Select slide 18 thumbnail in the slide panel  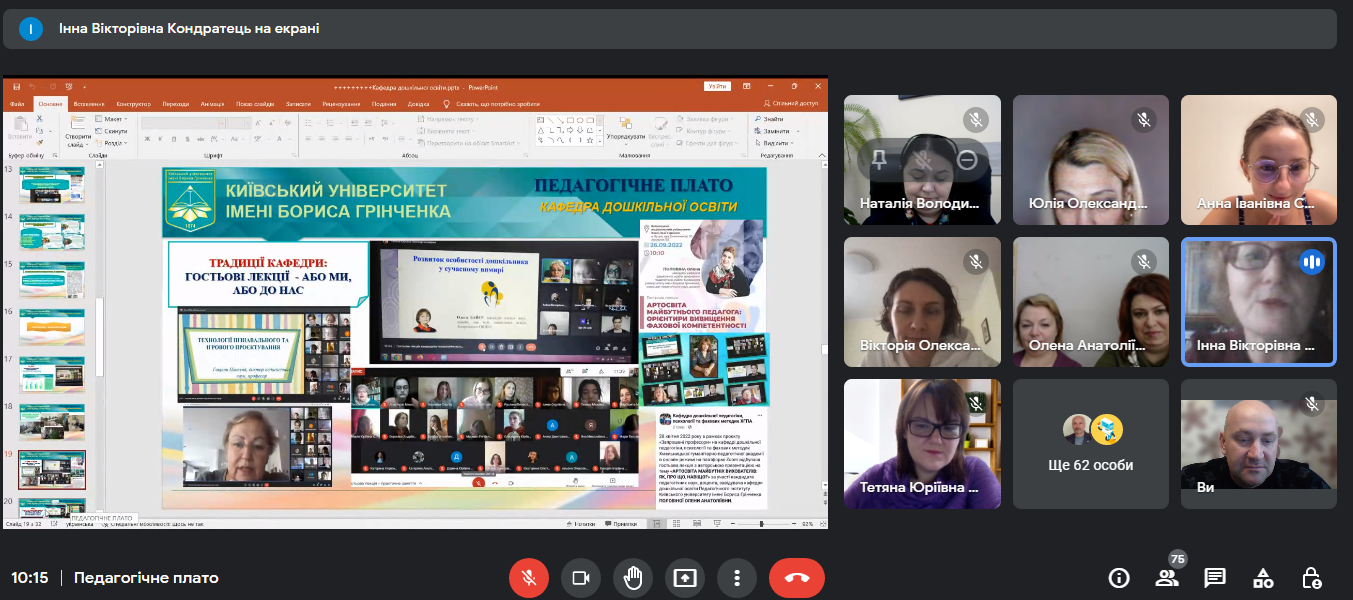[52, 419]
